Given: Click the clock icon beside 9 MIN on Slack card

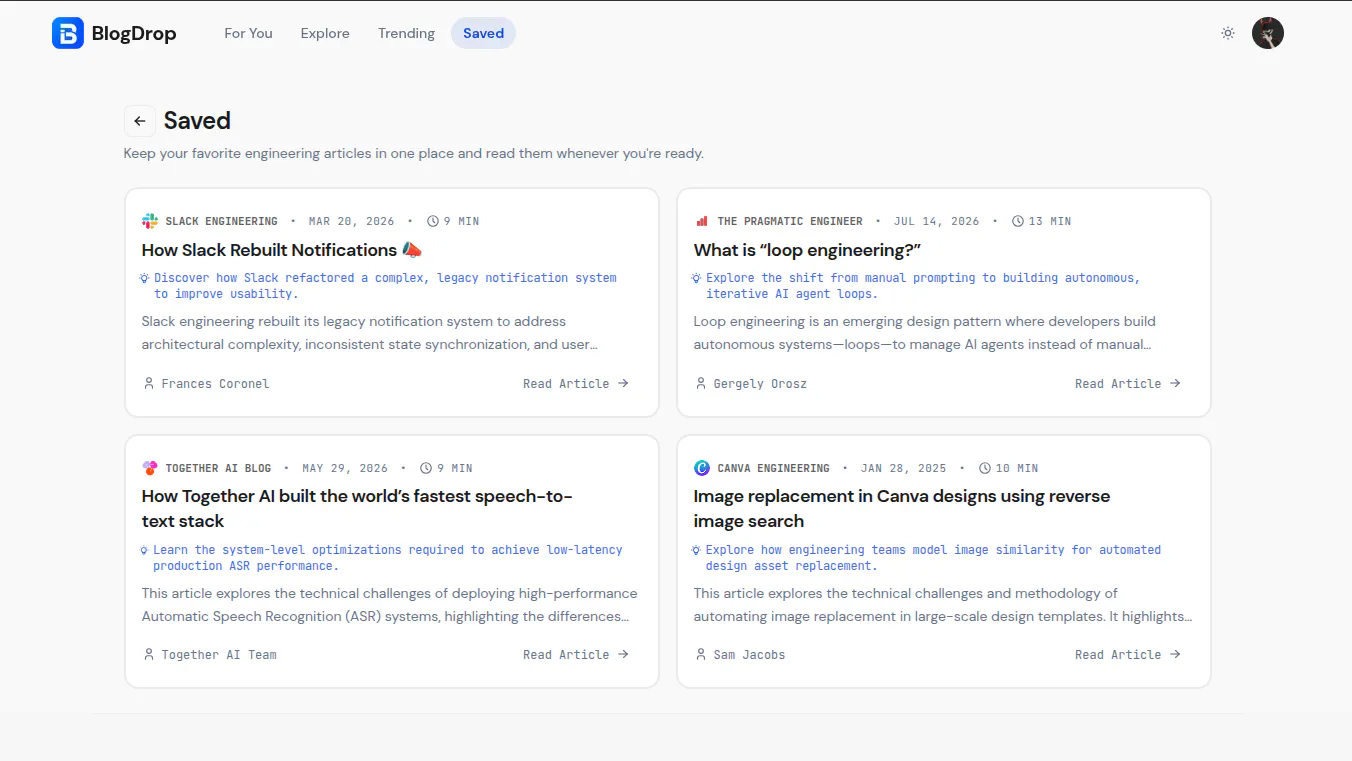Looking at the screenshot, I should (x=433, y=221).
